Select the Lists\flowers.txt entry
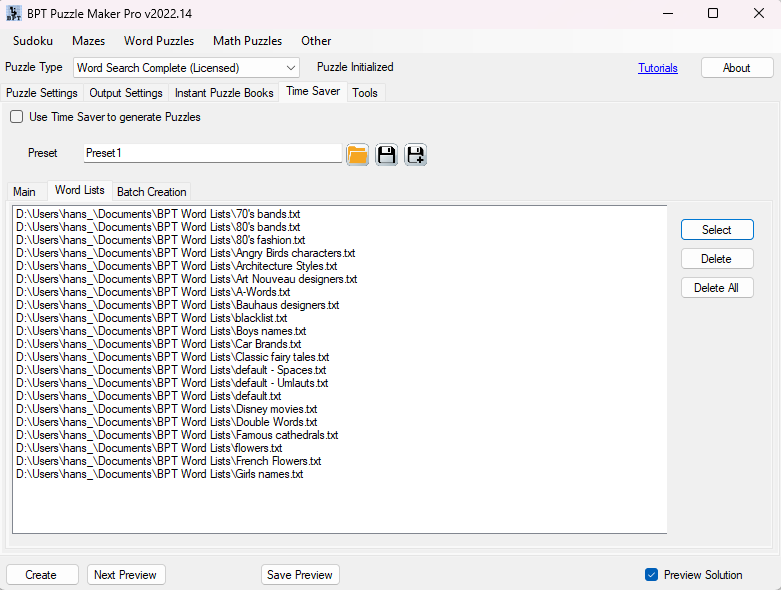Image resolution: width=781 pixels, height=590 pixels. pyautogui.click(x=149, y=448)
